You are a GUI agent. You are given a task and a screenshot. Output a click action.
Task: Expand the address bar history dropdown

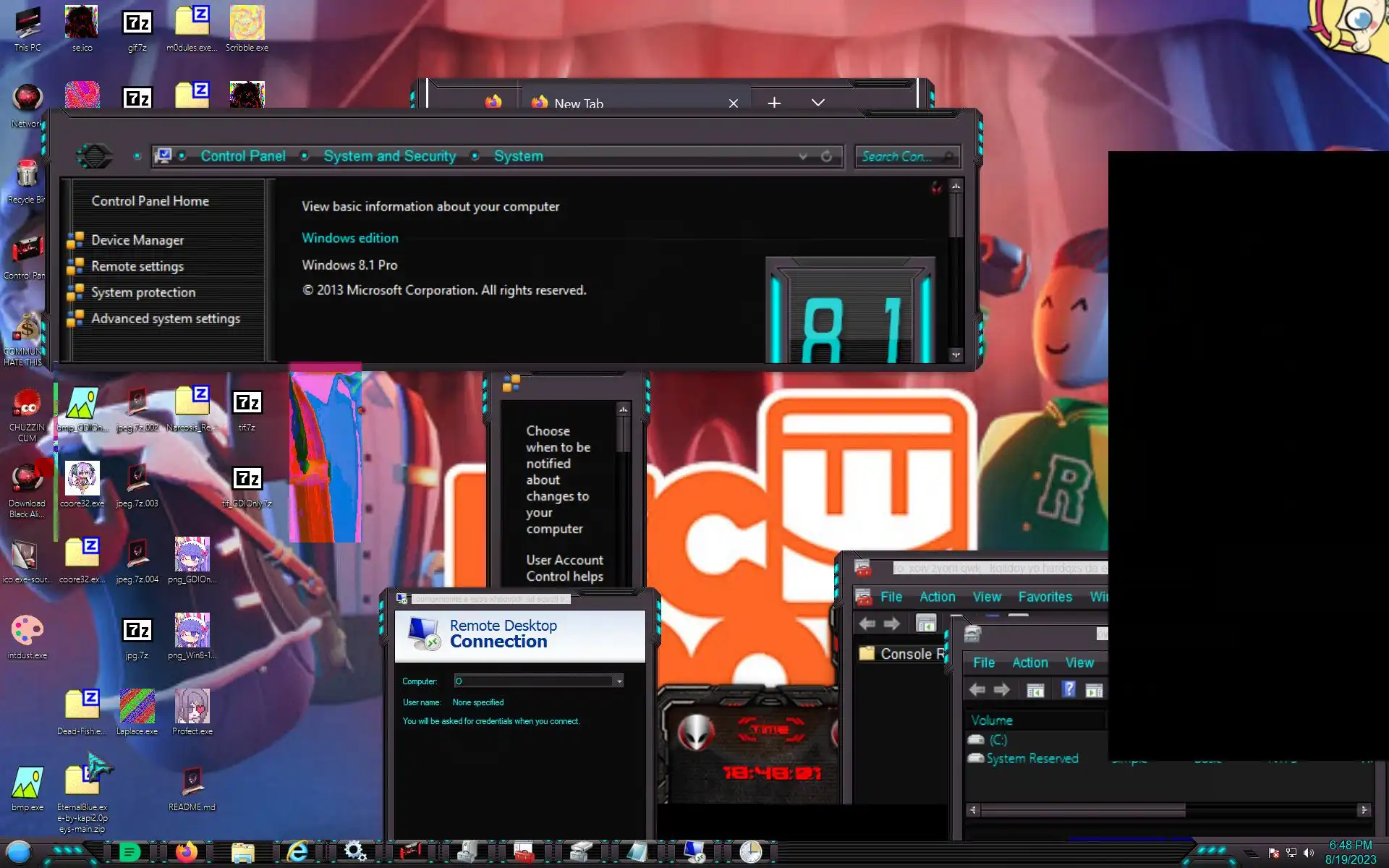802,156
